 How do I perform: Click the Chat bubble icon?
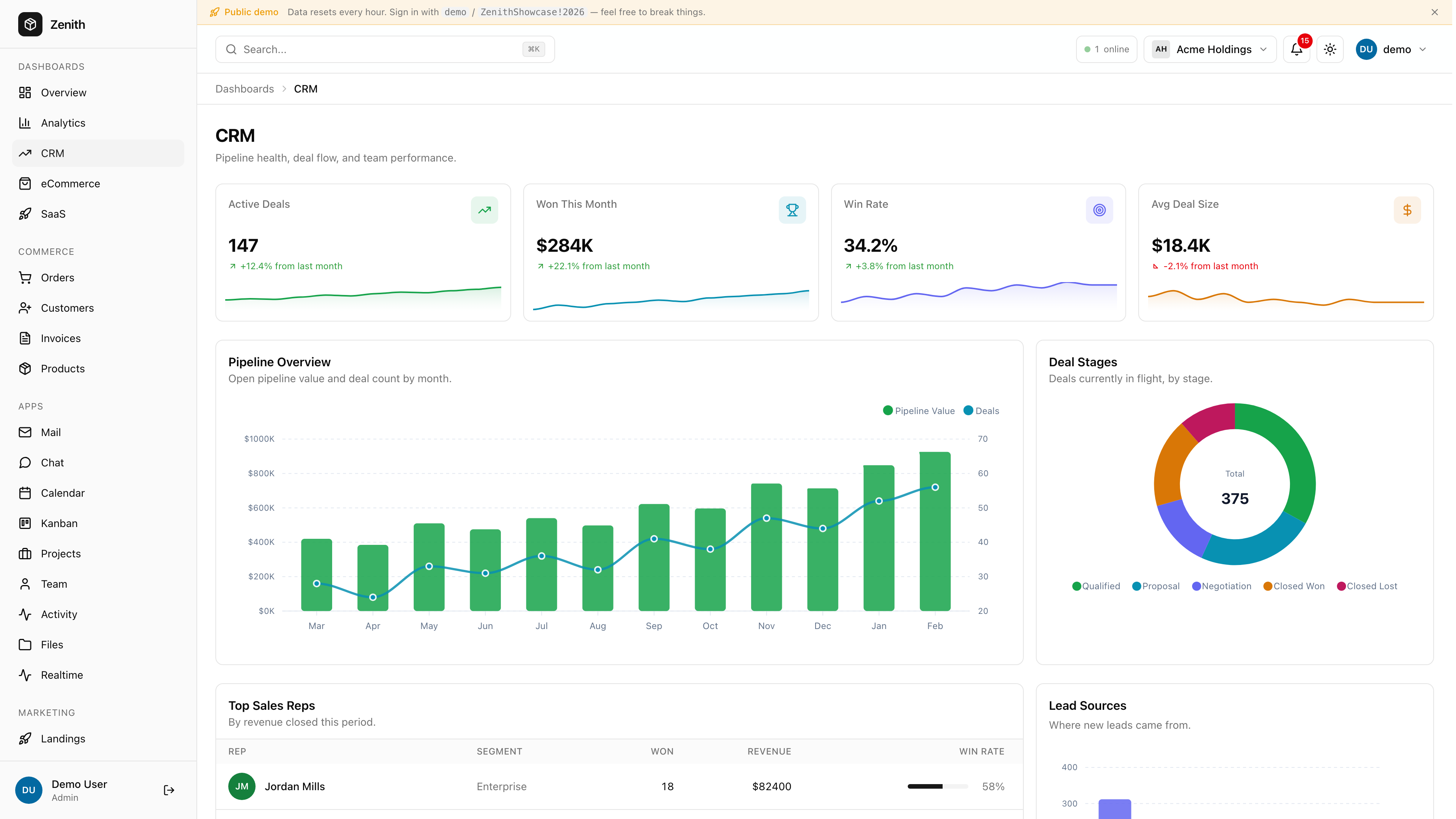[x=25, y=463]
